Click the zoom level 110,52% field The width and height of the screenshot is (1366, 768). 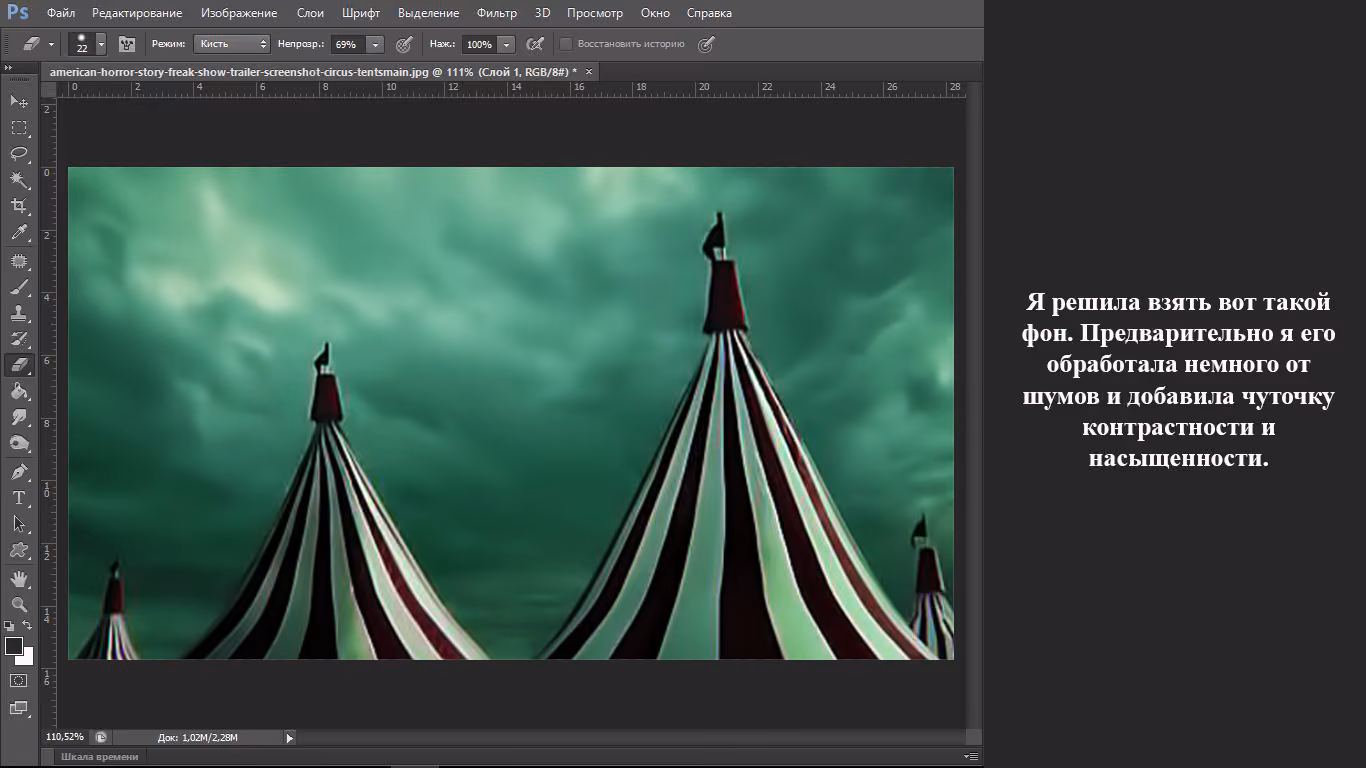tap(65, 737)
